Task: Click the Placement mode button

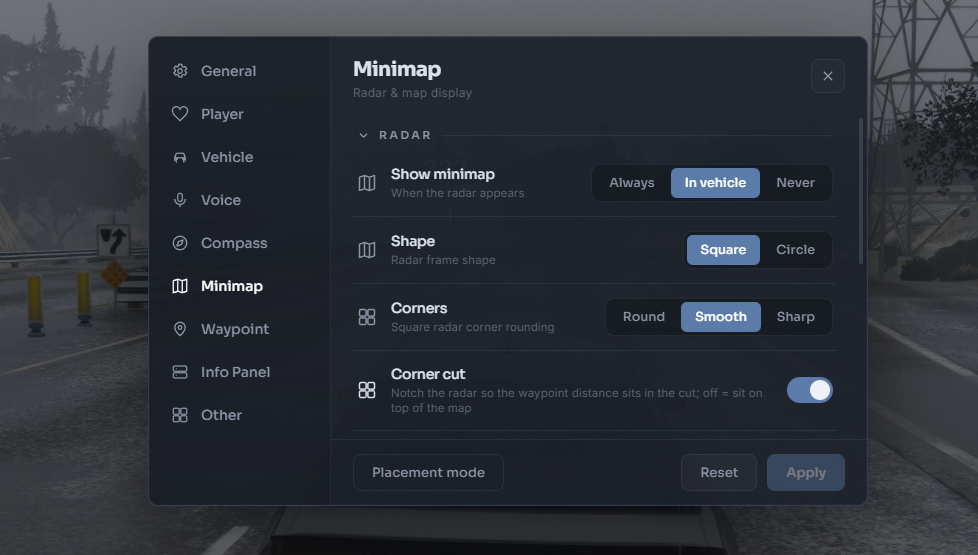Action: pyautogui.click(x=428, y=473)
